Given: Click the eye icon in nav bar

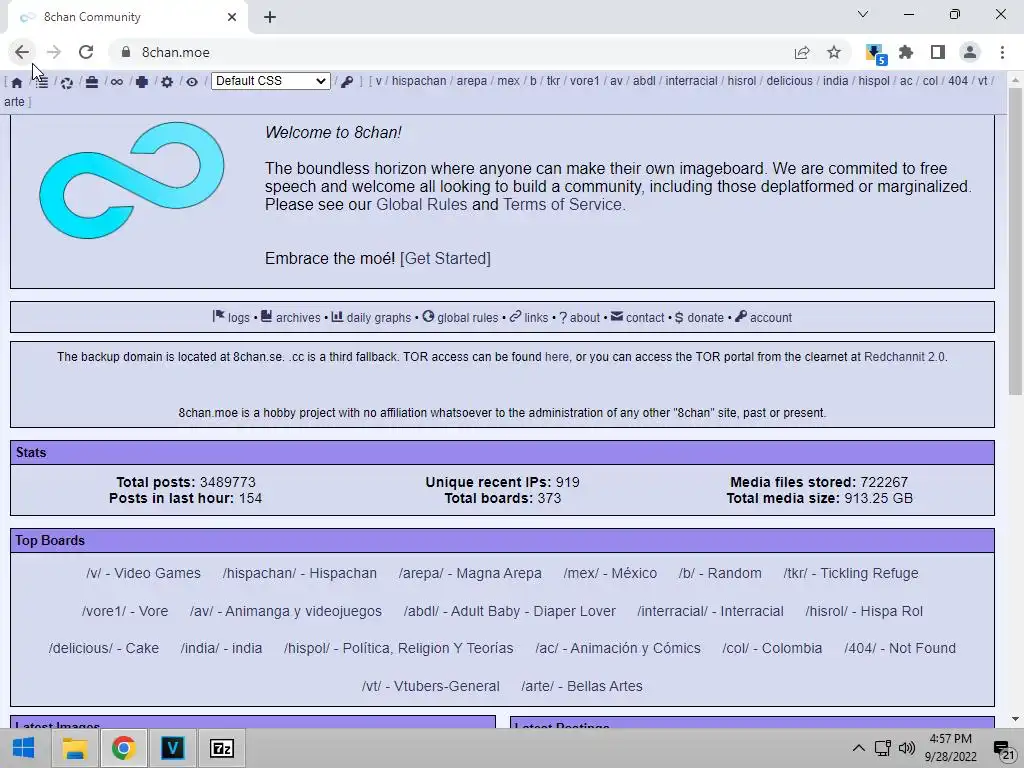Looking at the screenshot, I should tap(192, 82).
